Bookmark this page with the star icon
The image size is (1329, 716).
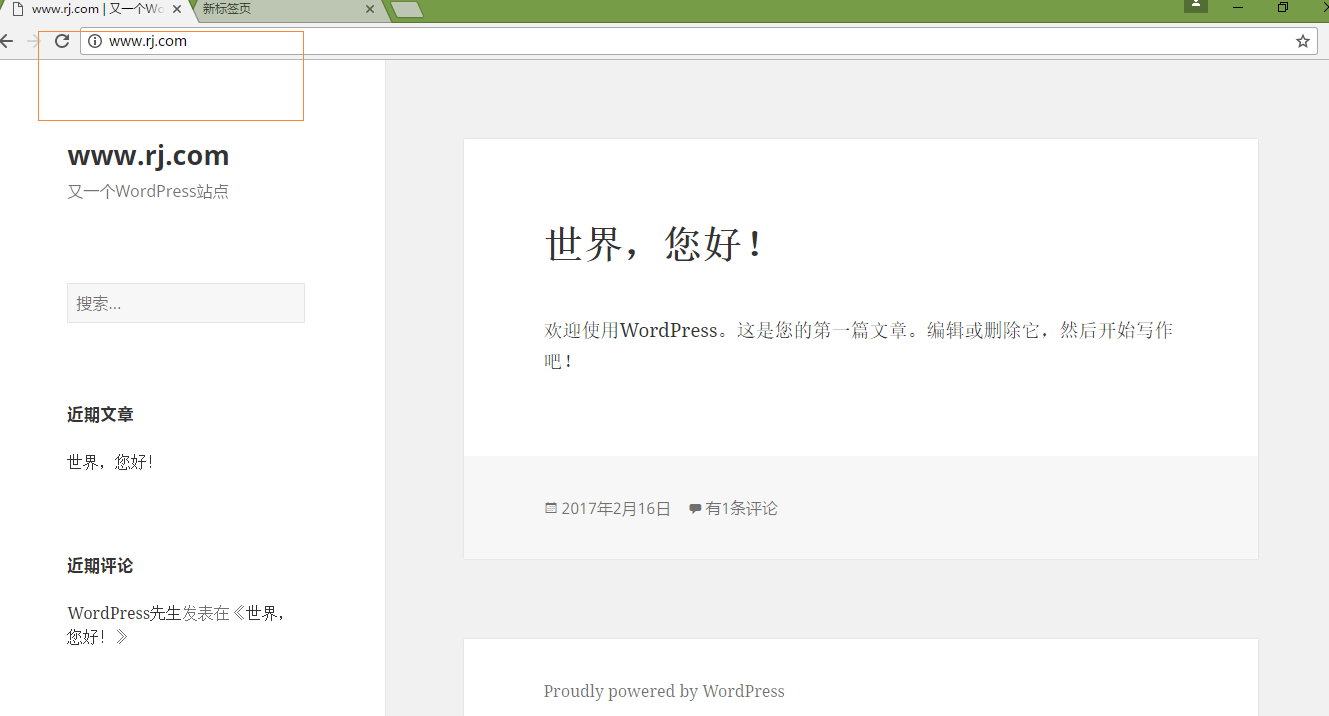tap(1303, 41)
